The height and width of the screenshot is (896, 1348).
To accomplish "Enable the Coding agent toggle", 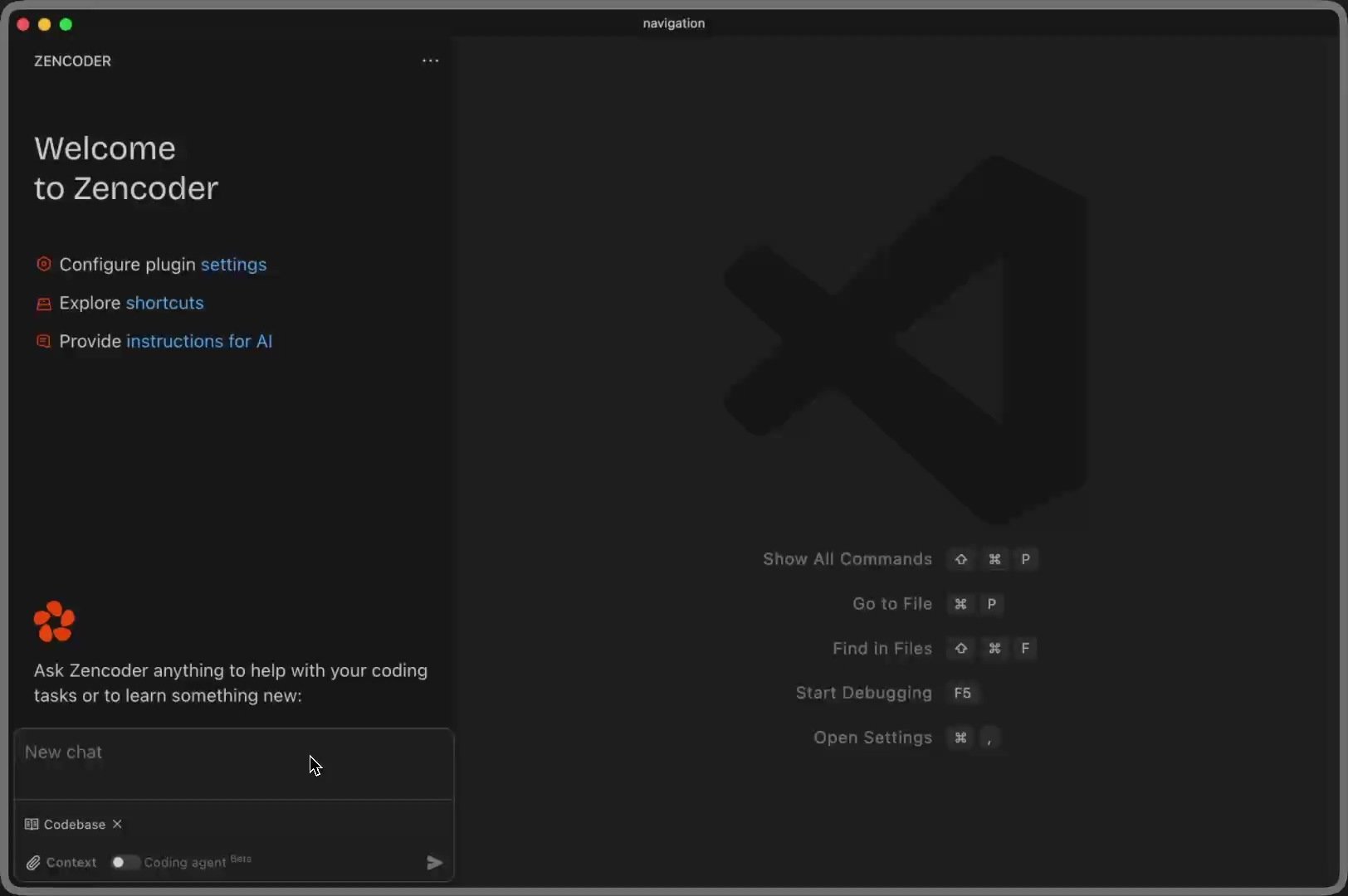I will pyautogui.click(x=125, y=863).
